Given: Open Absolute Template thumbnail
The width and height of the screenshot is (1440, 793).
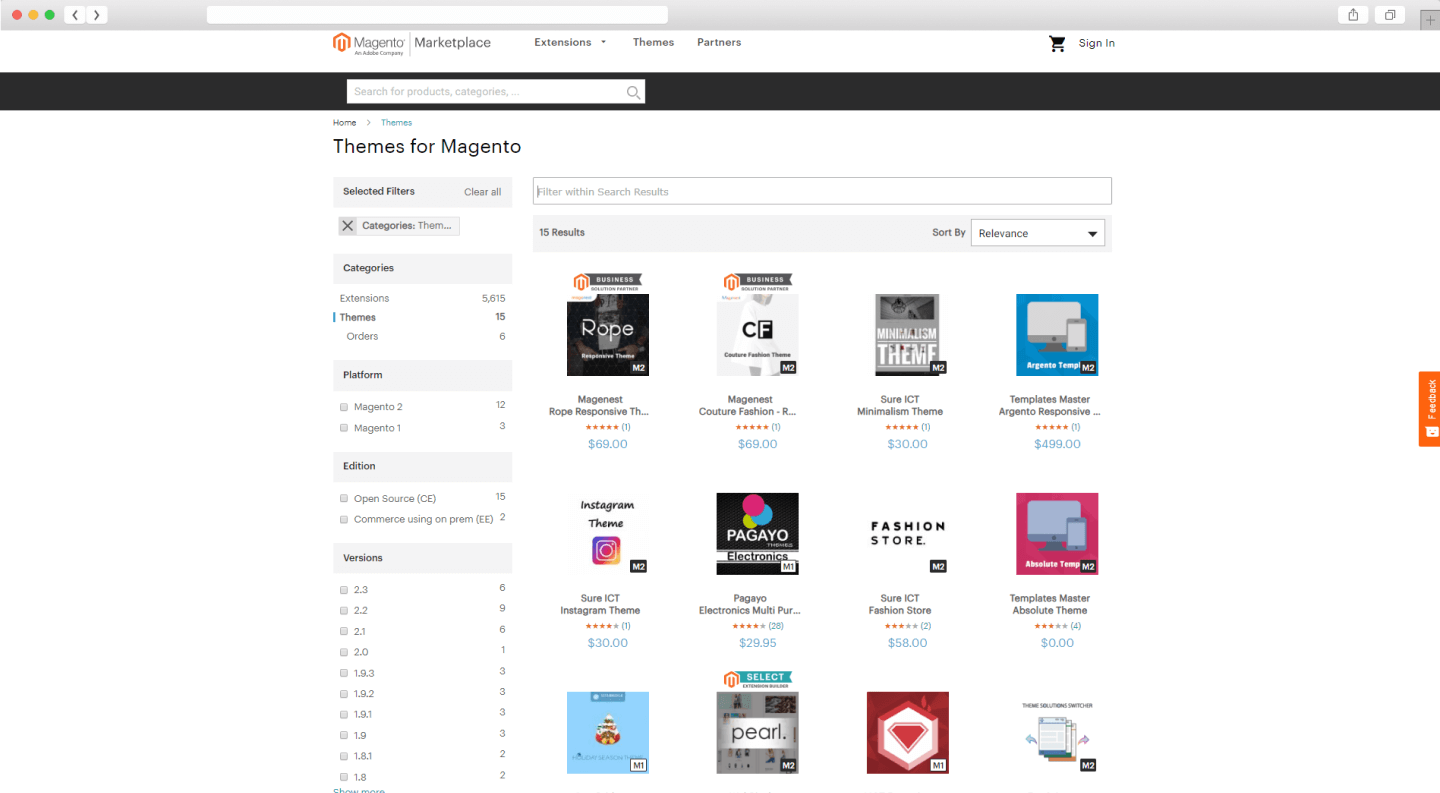Looking at the screenshot, I should point(1057,533).
